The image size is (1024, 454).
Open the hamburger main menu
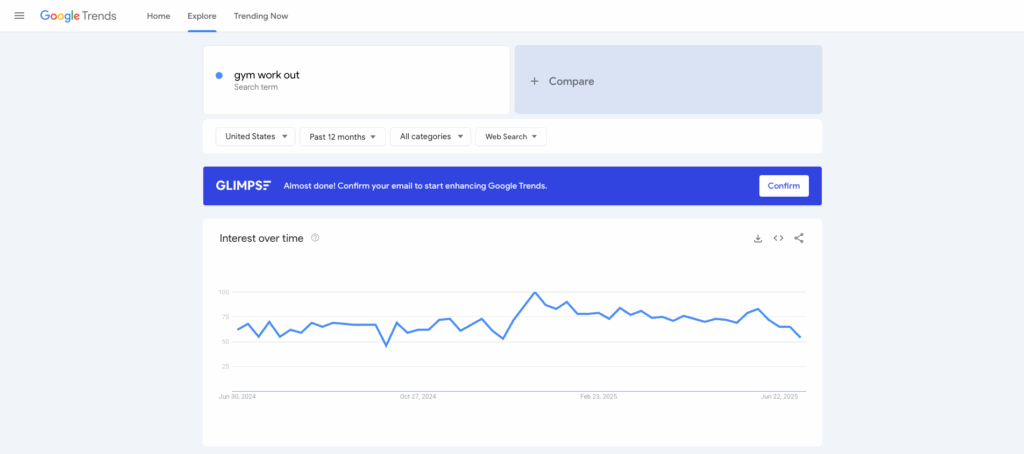[19, 16]
